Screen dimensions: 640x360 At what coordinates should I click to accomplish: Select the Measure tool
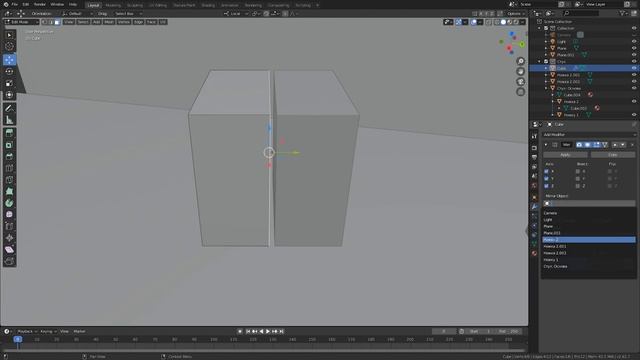(9, 120)
